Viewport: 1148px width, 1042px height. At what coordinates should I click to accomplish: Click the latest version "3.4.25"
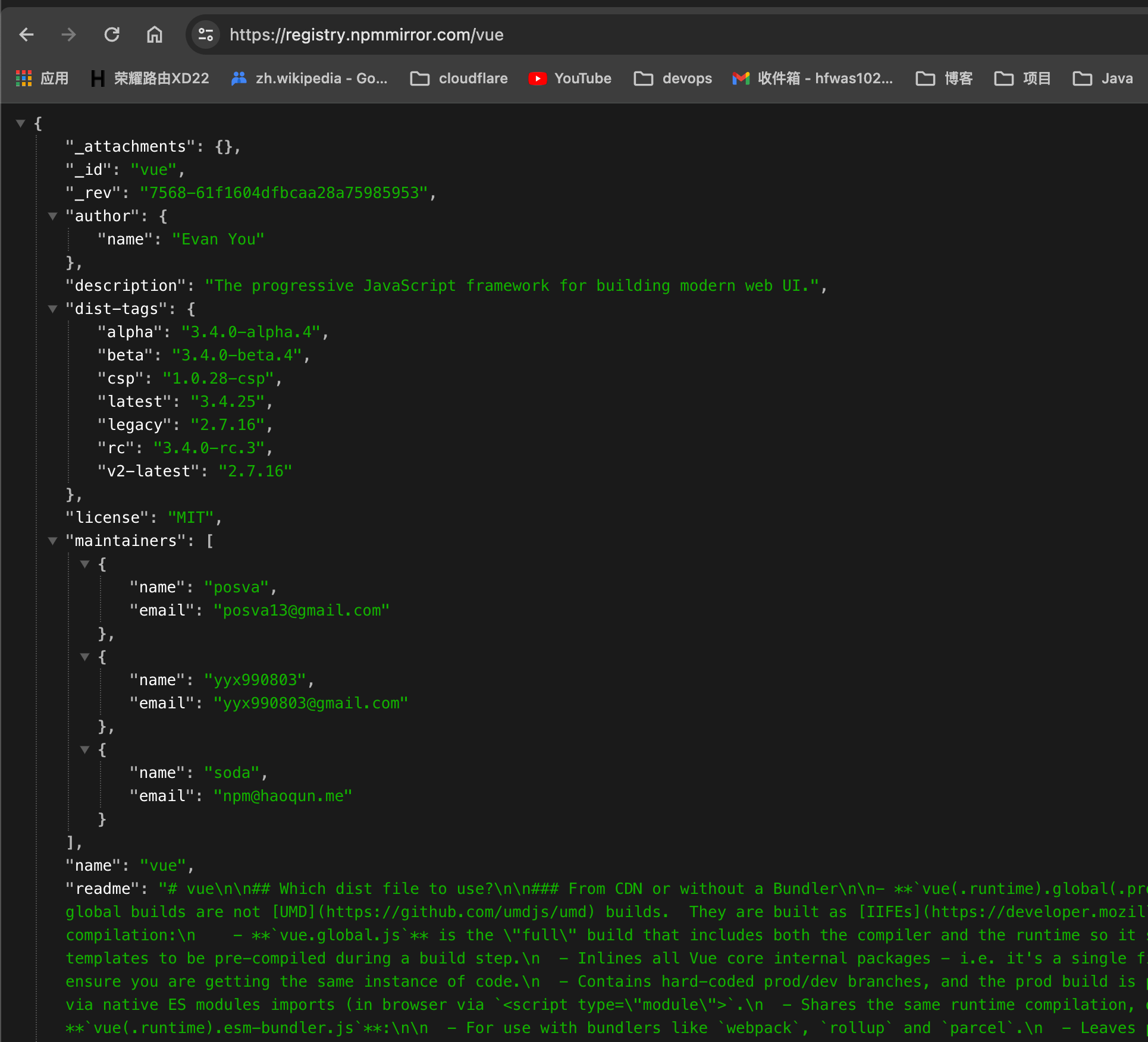pos(227,401)
